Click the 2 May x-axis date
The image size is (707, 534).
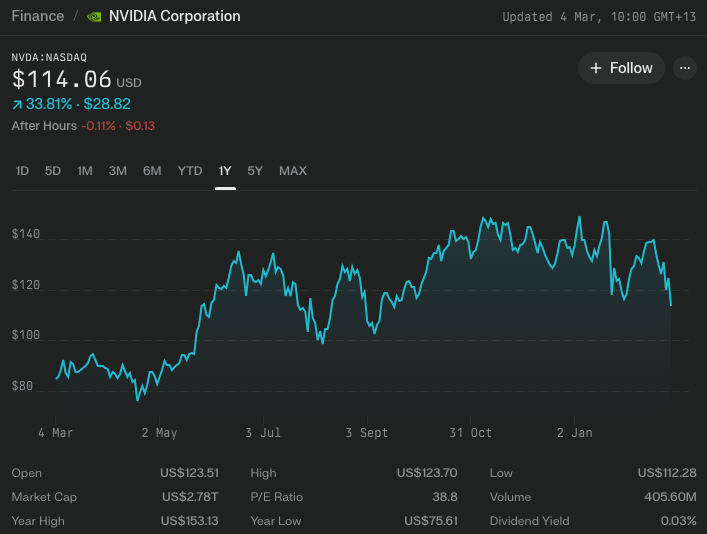click(159, 433)
